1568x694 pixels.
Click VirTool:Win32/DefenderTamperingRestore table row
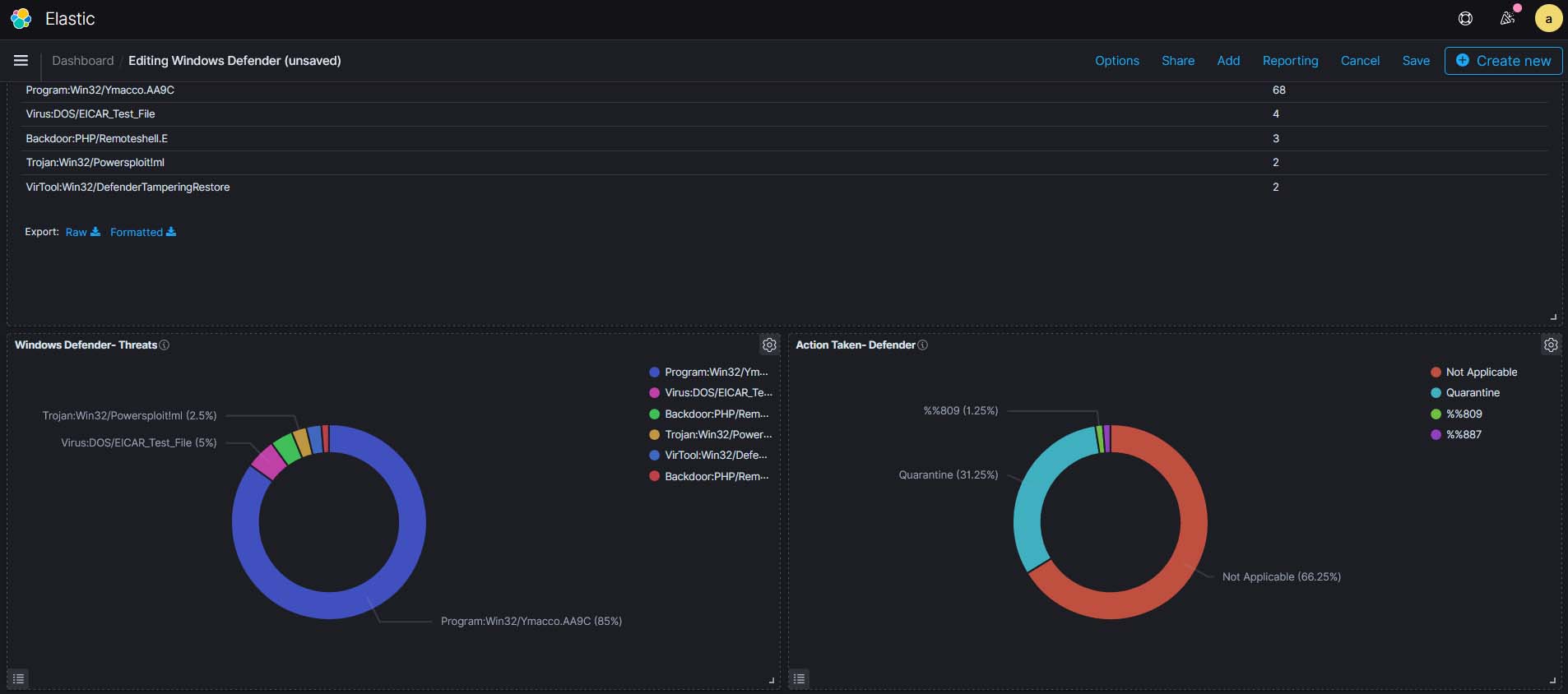(783, 187)
